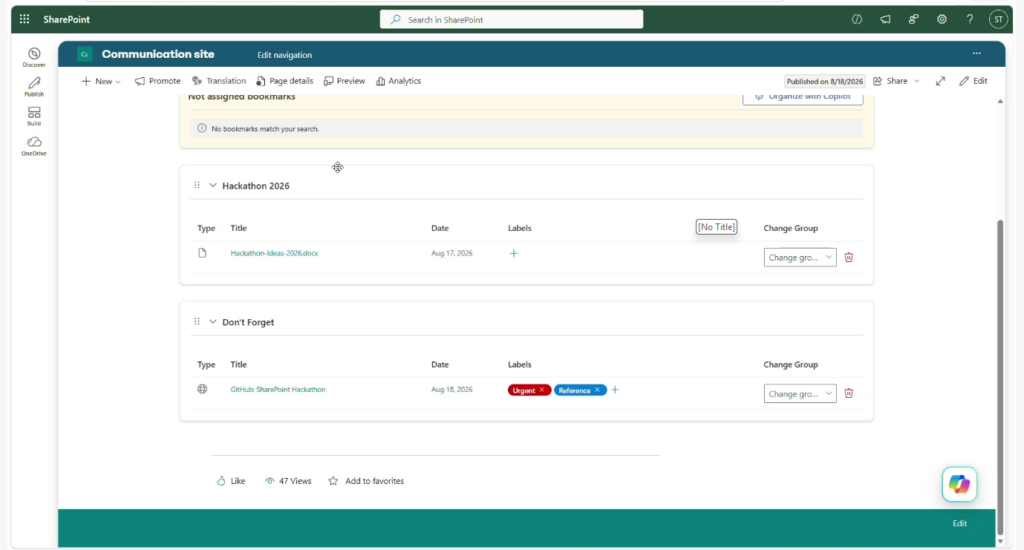Open Page details
The height and width of the screenshot is (550, 1024).
point(285,81)
